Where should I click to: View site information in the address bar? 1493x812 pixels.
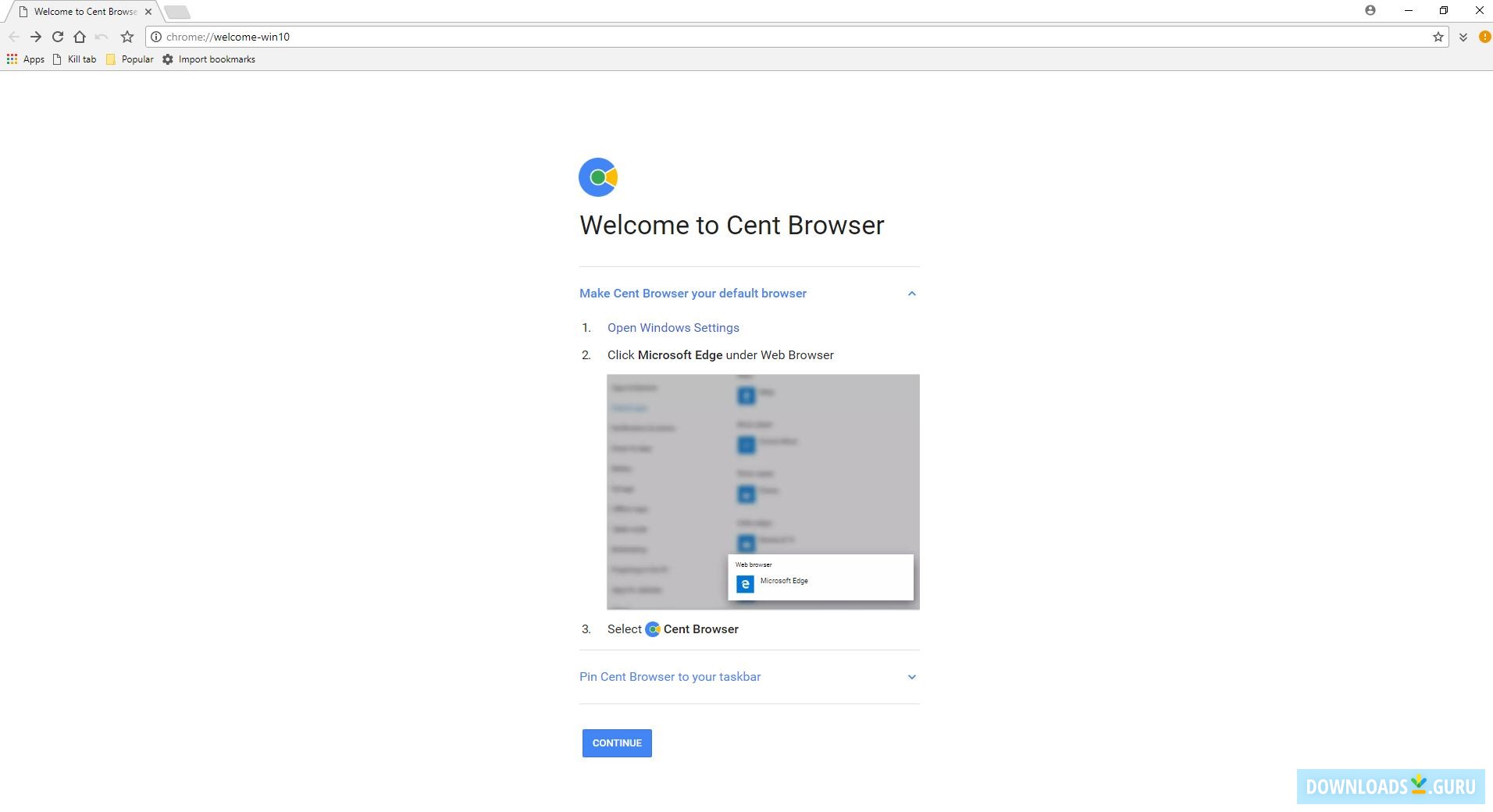(156, 37)
